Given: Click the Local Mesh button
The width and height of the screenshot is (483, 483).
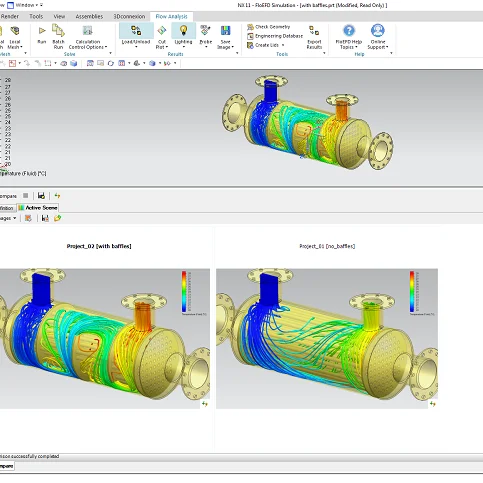Looking at the screenshot, I should [x=15, y=37].
